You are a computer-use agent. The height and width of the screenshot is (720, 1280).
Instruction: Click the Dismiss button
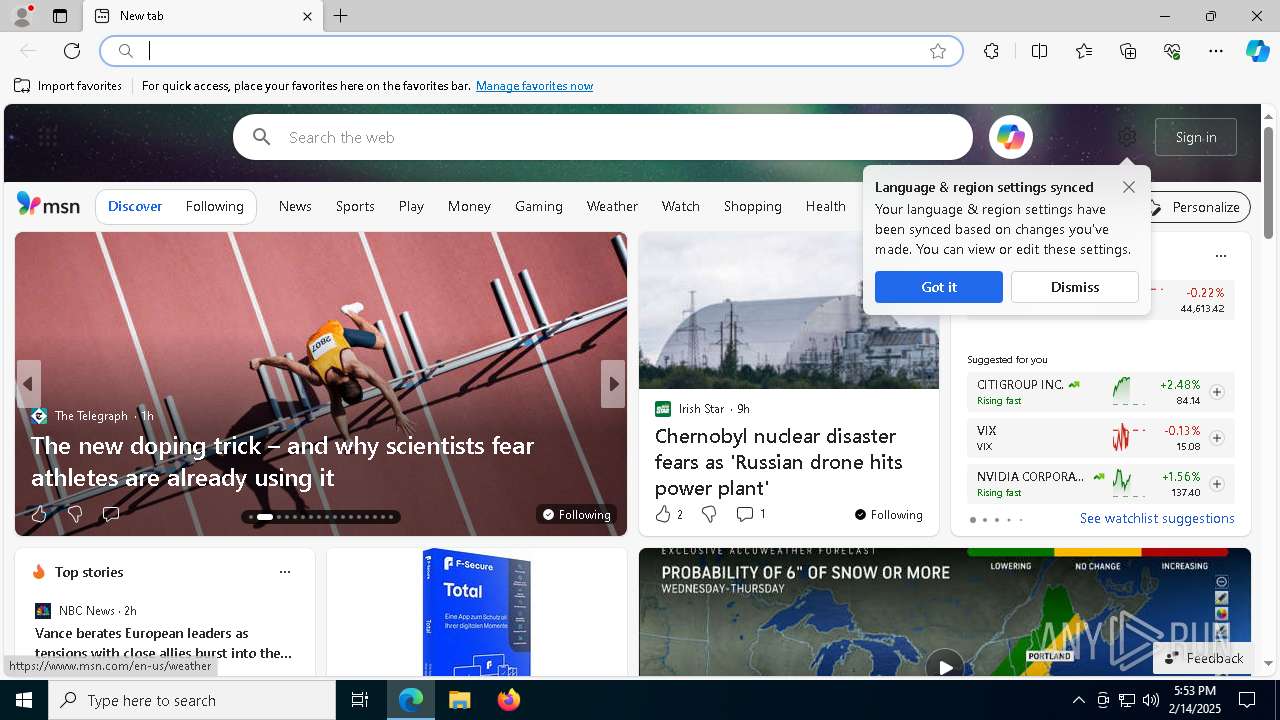click(x=1075, y=287)
